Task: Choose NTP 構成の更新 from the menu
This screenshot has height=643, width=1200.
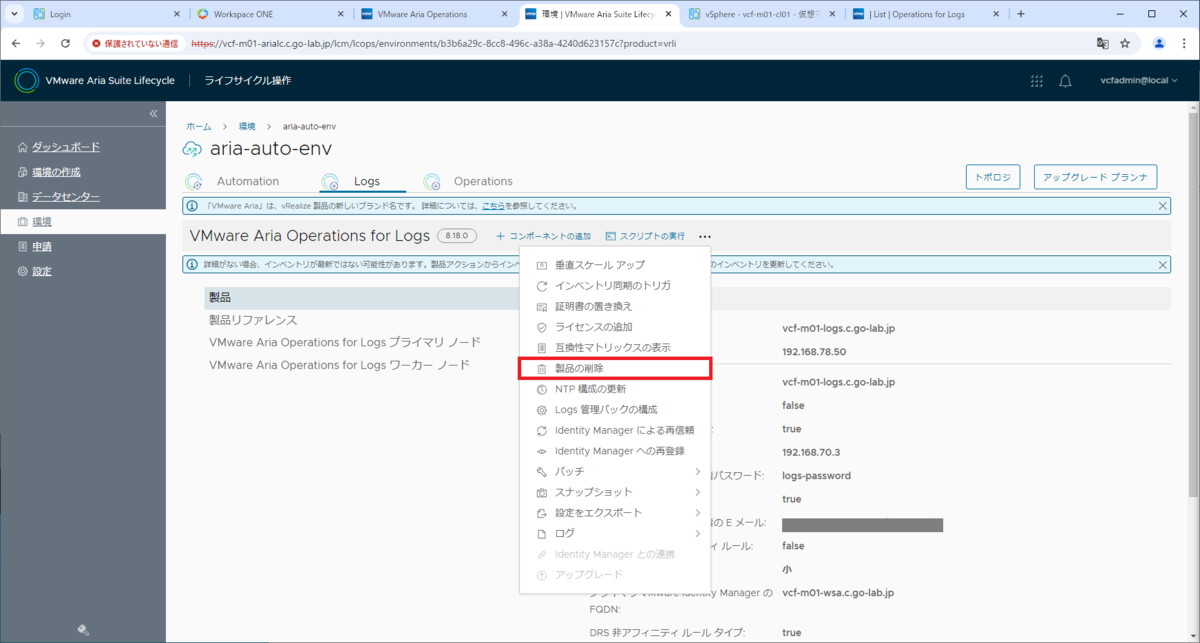Action: point(615,389)
